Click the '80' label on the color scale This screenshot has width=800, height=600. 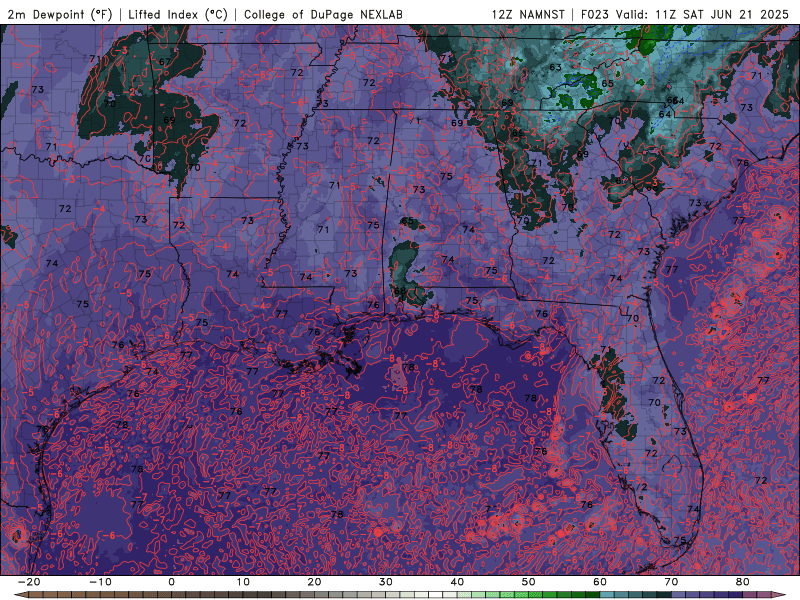point(743,582)
